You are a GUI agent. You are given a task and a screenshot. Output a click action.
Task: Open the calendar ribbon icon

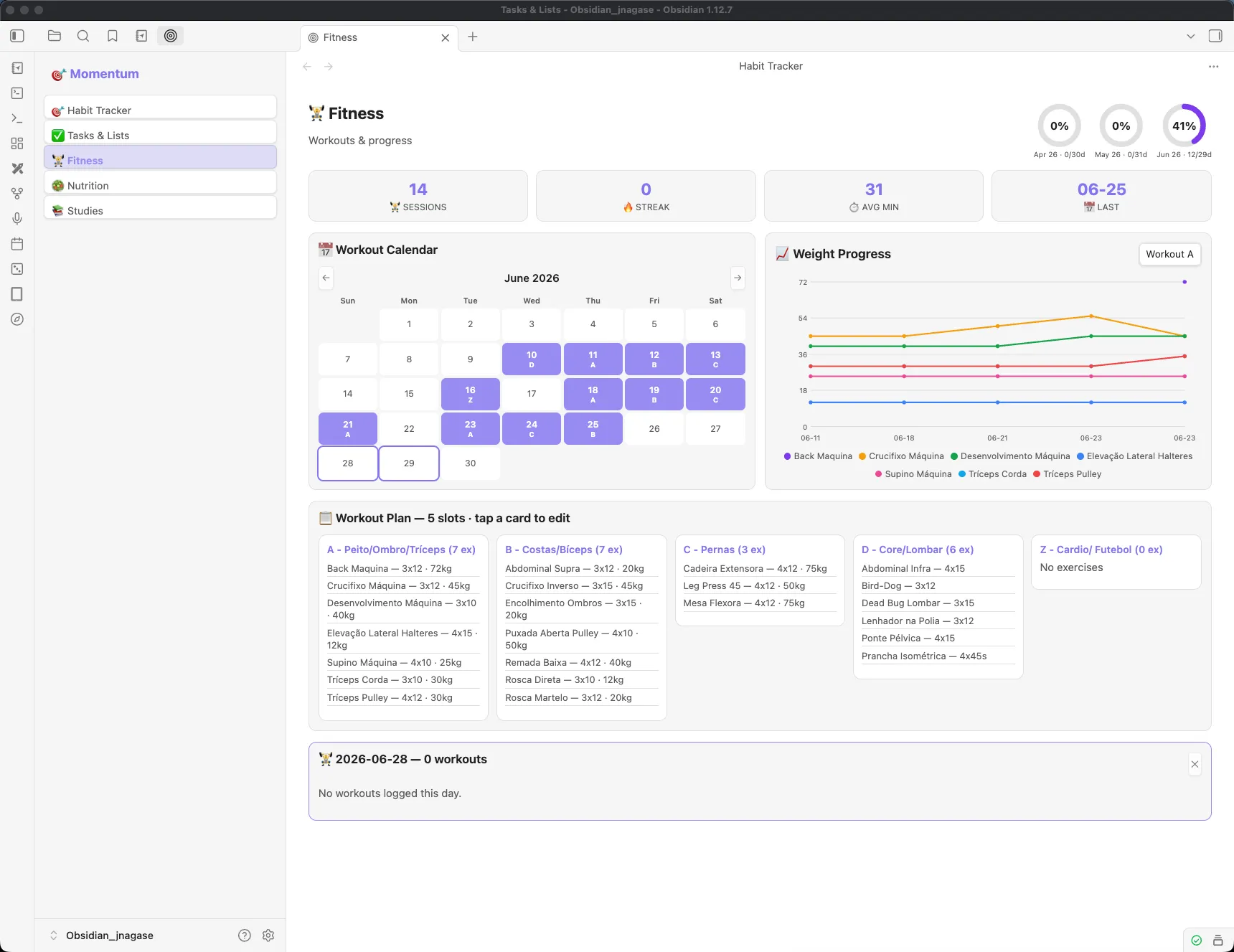click(x=17, y=244)
